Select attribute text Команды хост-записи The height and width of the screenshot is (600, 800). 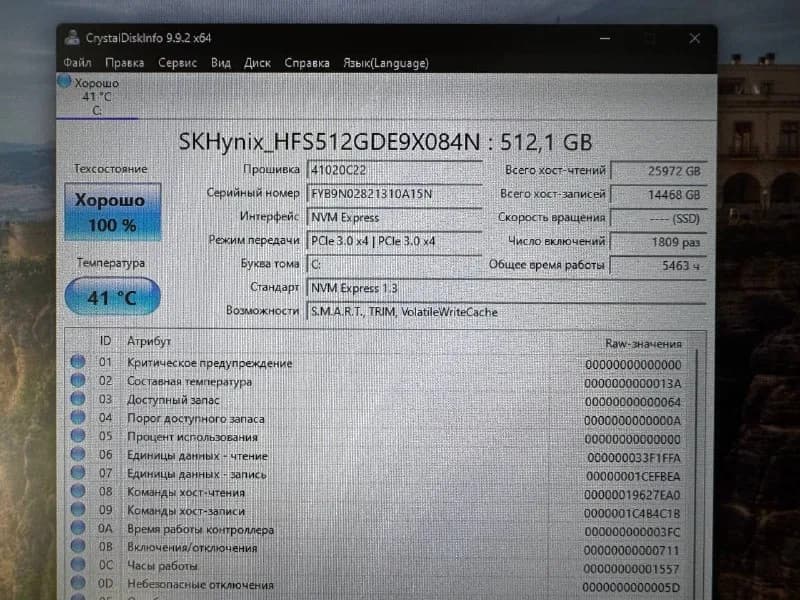click(x=186, y=511)
